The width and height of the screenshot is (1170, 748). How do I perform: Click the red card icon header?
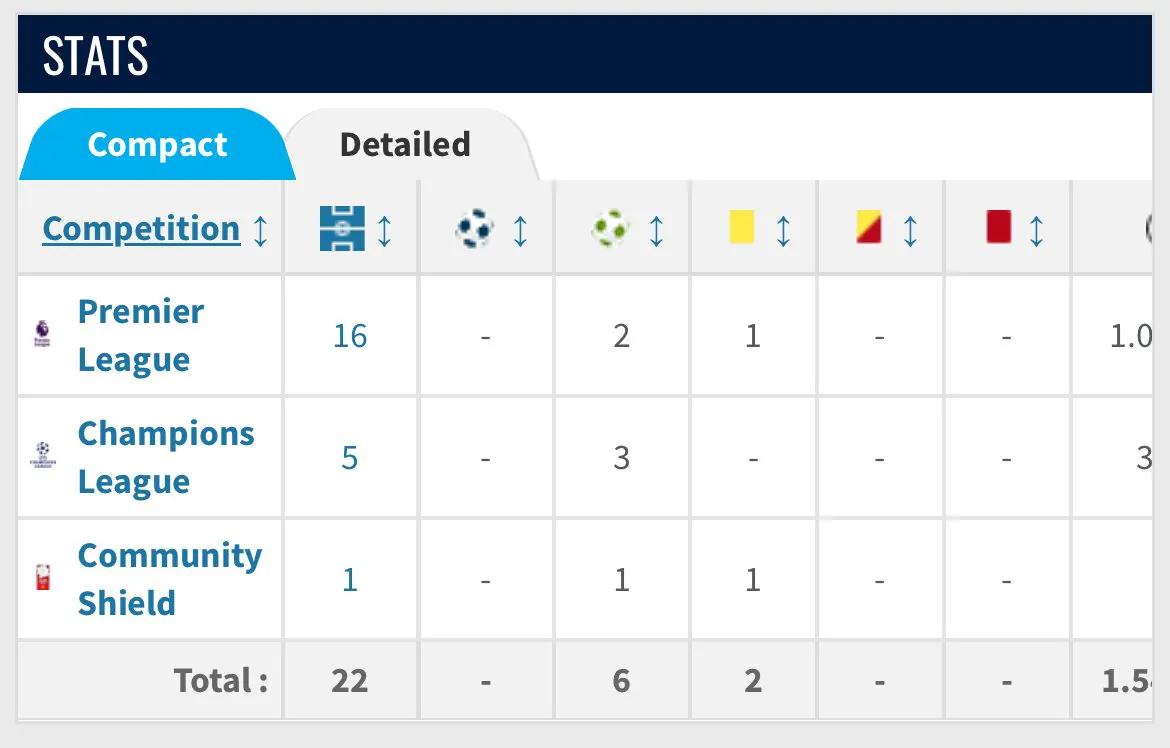pyautogui.click(x=998, y=227)
